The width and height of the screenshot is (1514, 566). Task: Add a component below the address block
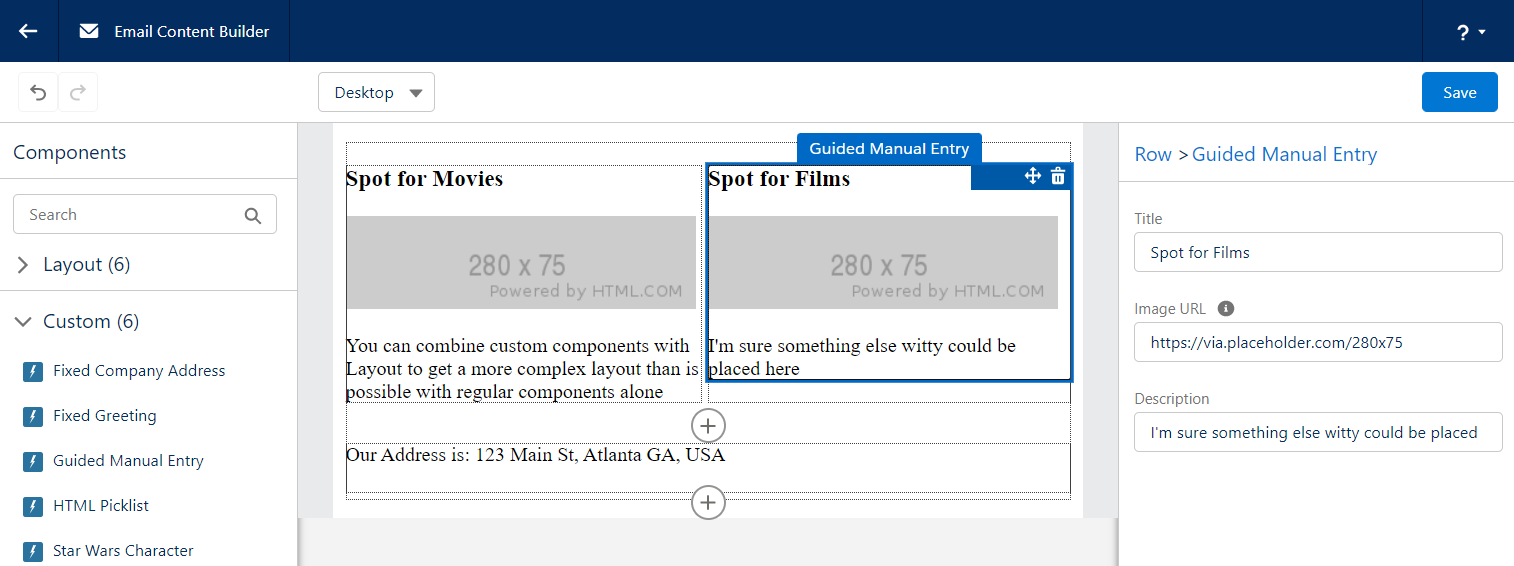click(x=708, y=502)
